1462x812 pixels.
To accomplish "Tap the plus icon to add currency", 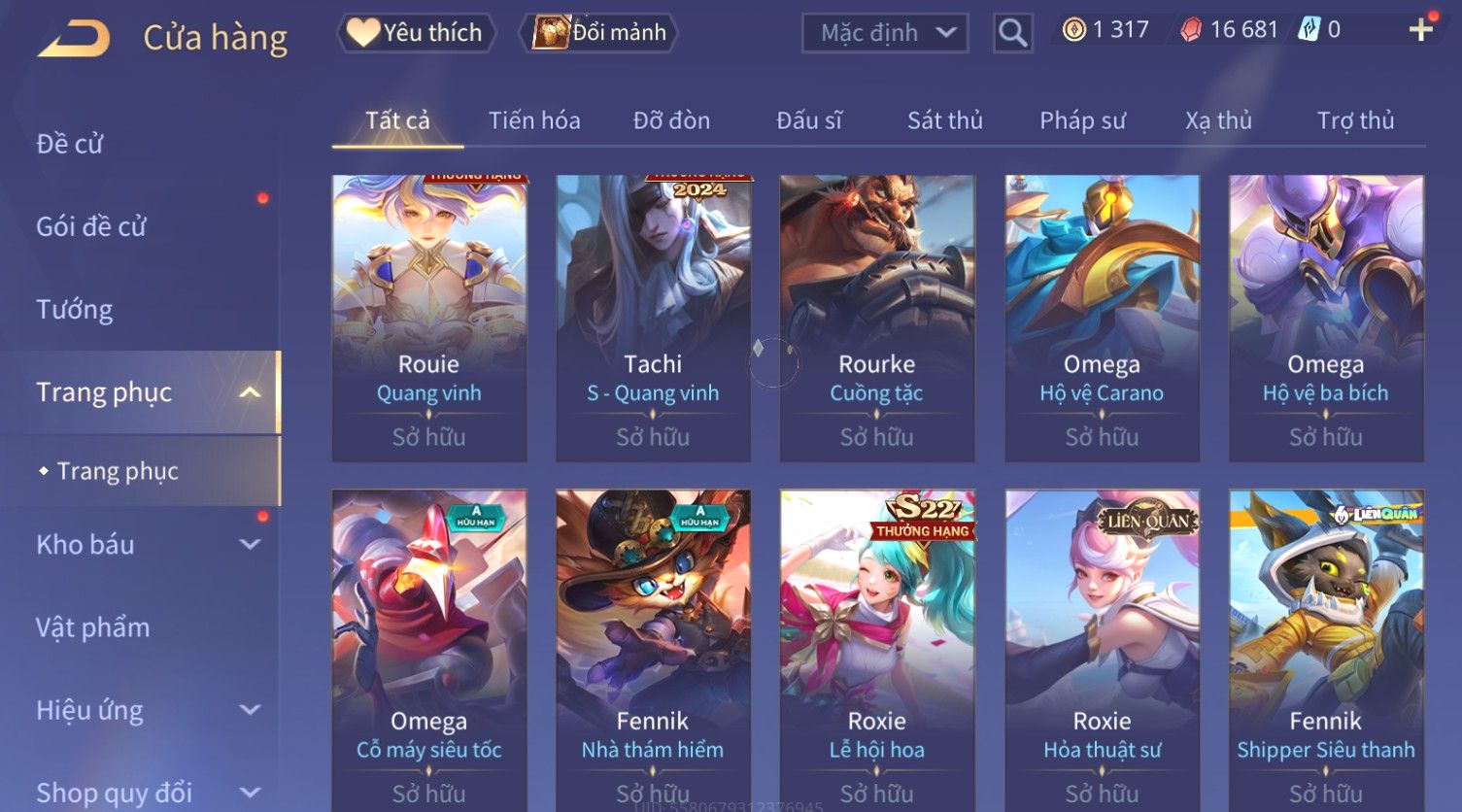I will (1421, 30).
